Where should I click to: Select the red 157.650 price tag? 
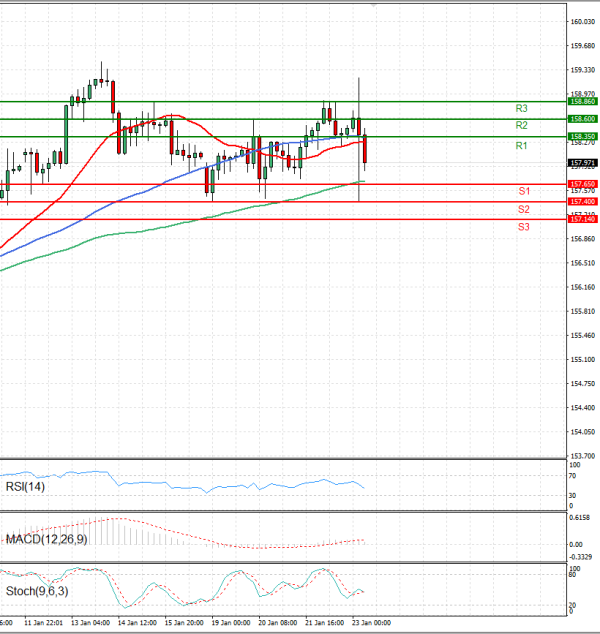(x=582, y=184)
